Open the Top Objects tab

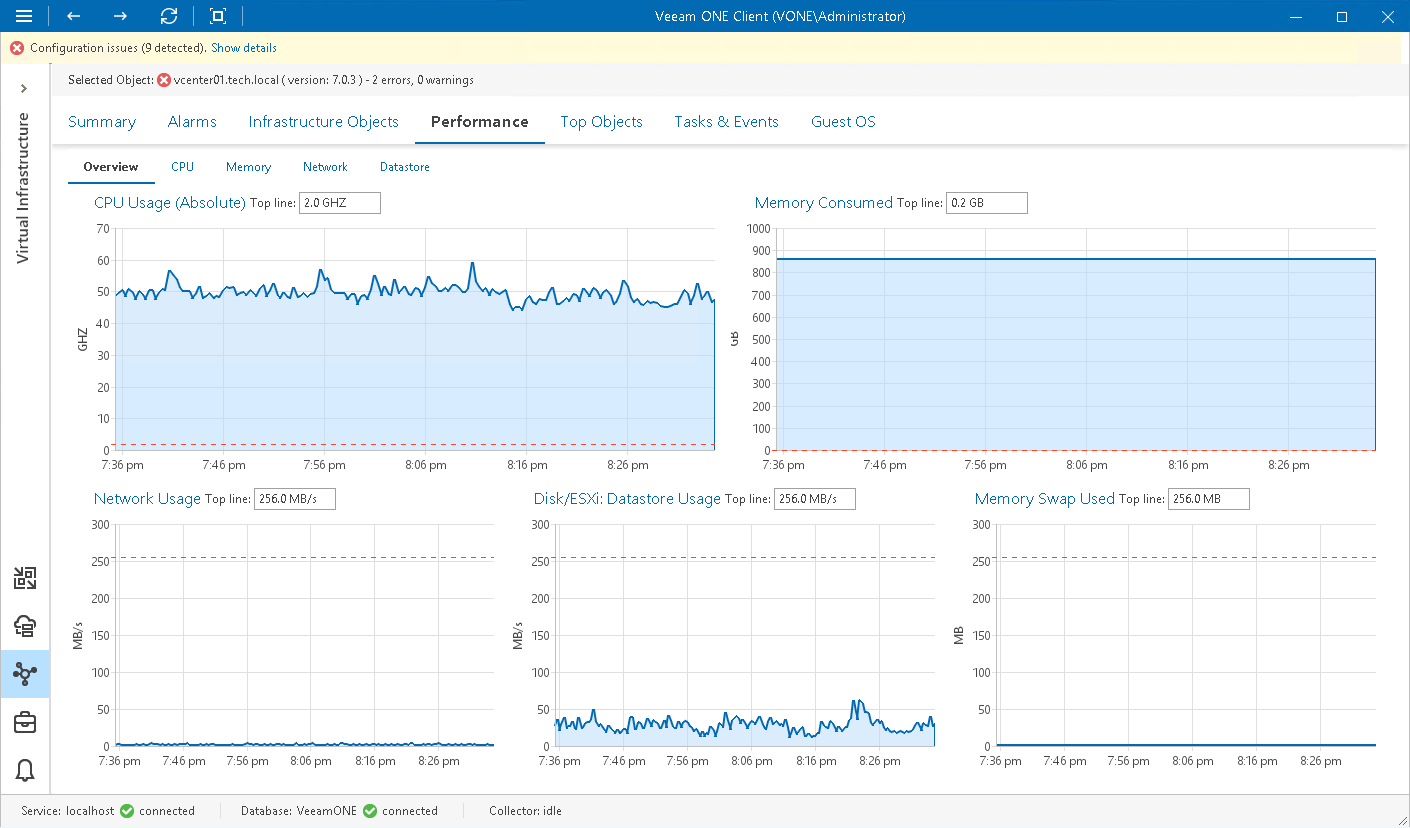point(602,122)
